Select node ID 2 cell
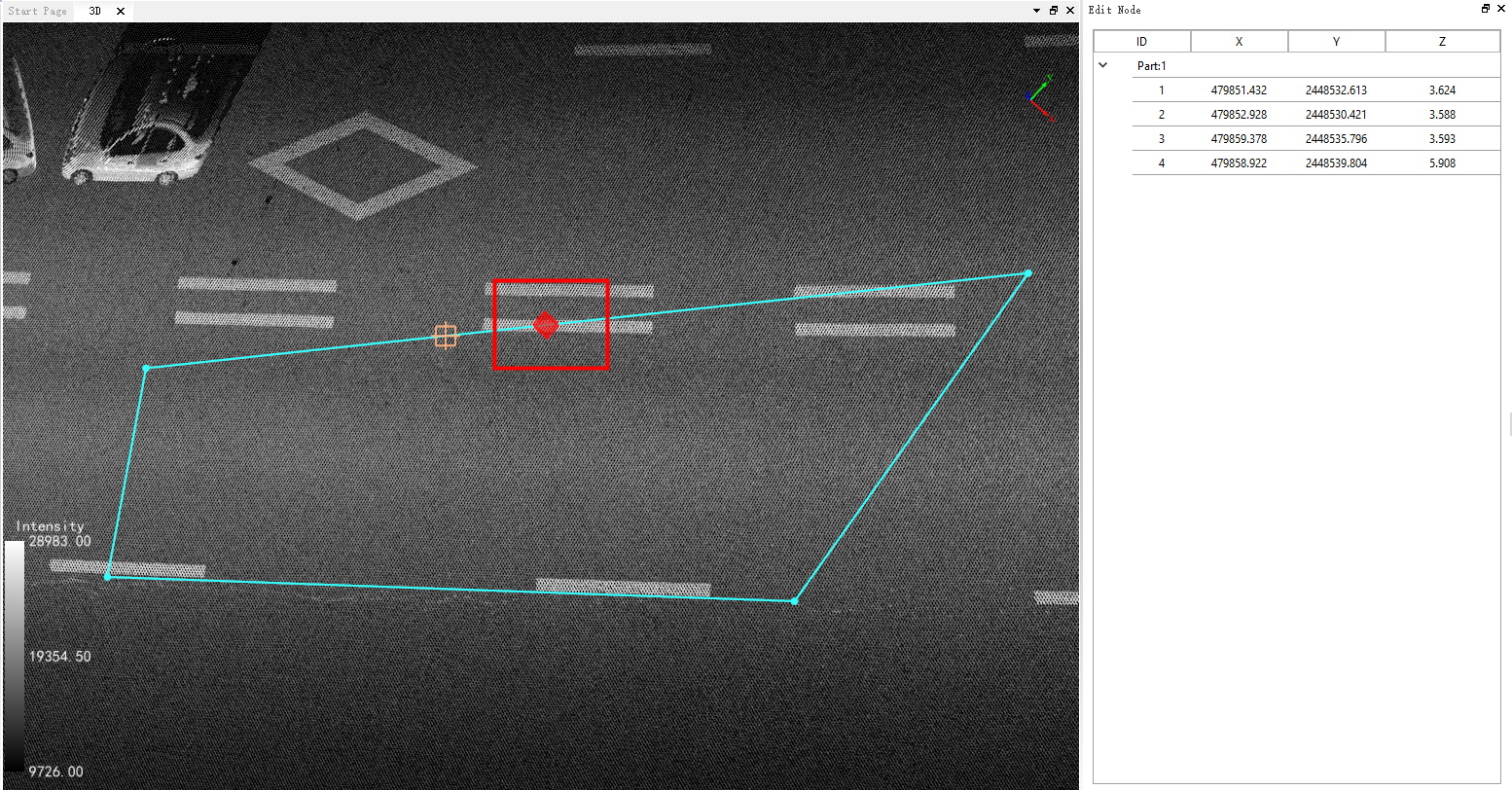Viewport: 1512px width, 790px height. [x=1162, y=115]
